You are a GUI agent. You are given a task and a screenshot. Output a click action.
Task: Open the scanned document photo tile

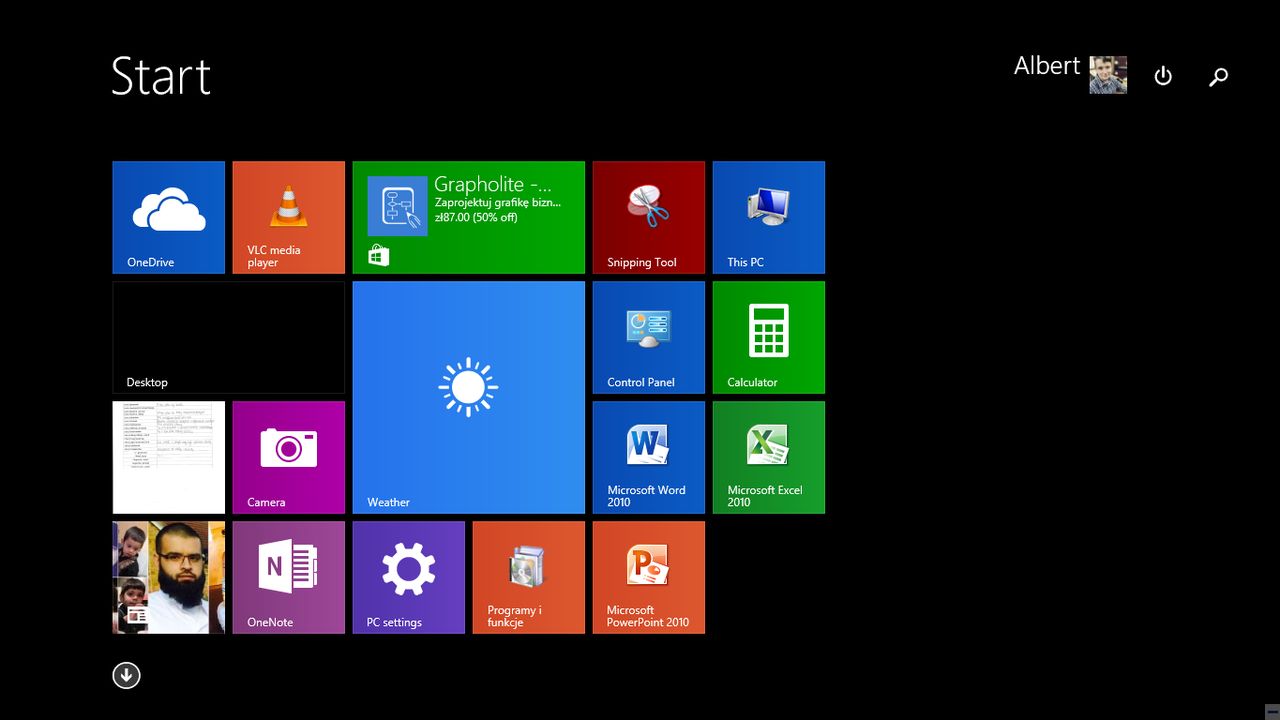(x=169, y=457)
